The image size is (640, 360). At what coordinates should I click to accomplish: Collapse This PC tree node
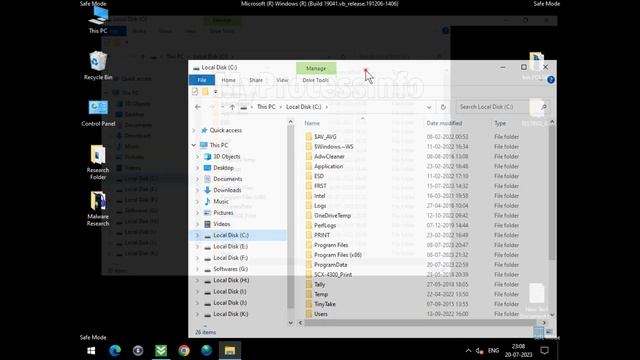coord(194,145)
